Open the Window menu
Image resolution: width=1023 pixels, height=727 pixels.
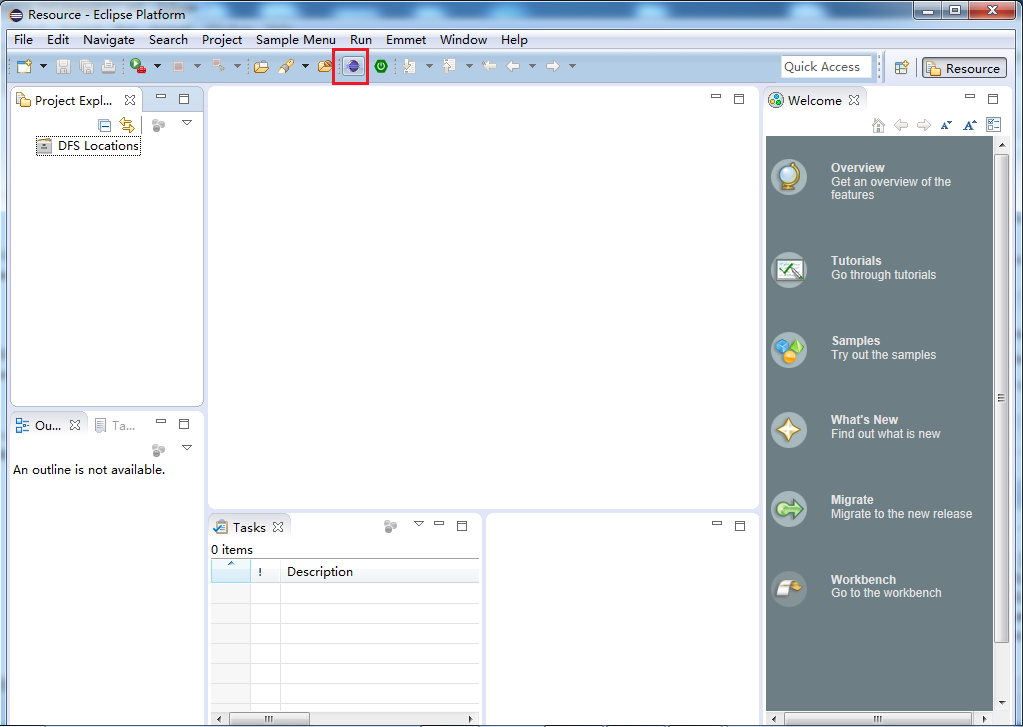pos(463,40)
